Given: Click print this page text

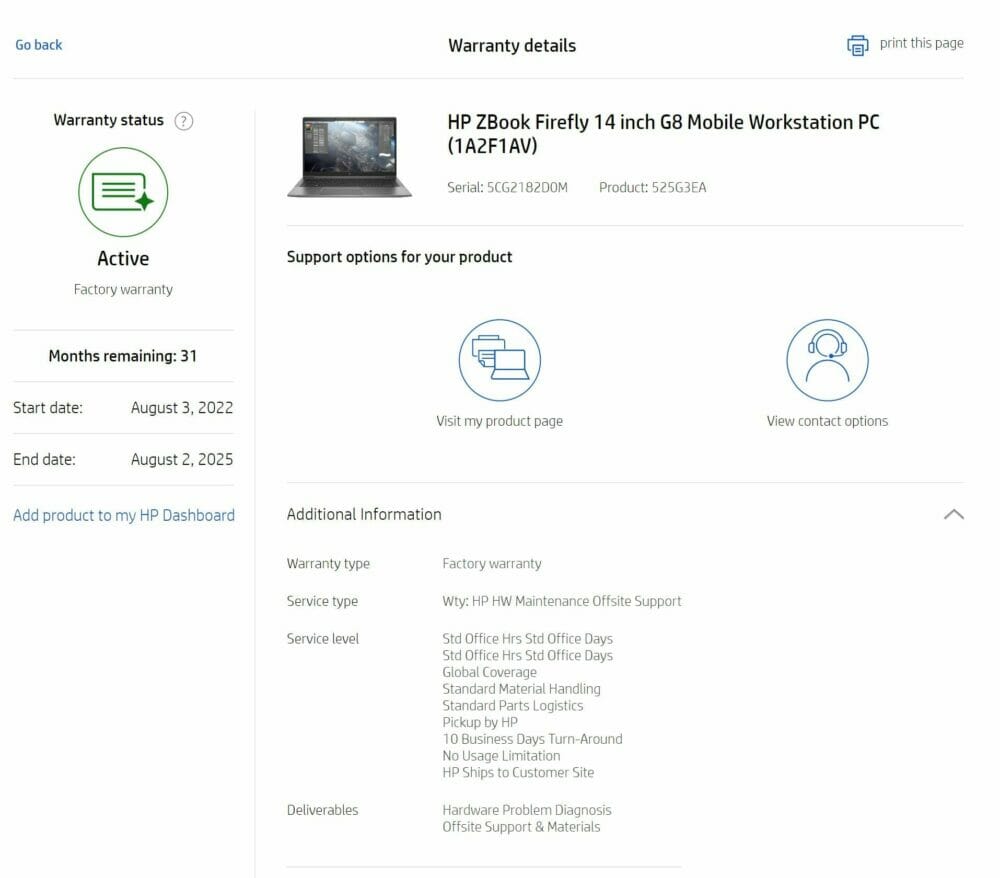Looking at the screenshot, I should [x=922, y=43].
